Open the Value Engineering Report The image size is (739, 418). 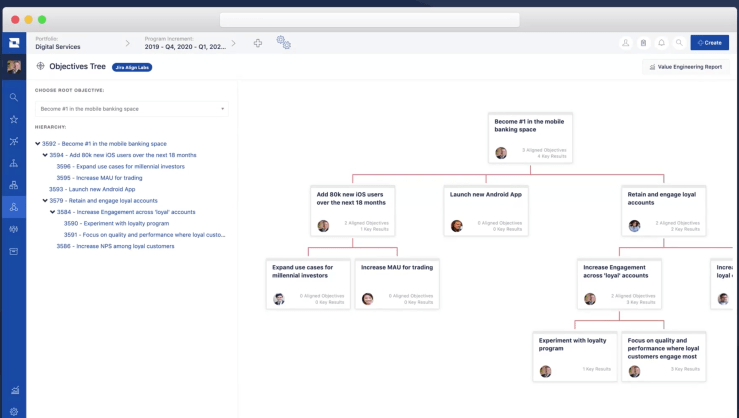point(685,67)
